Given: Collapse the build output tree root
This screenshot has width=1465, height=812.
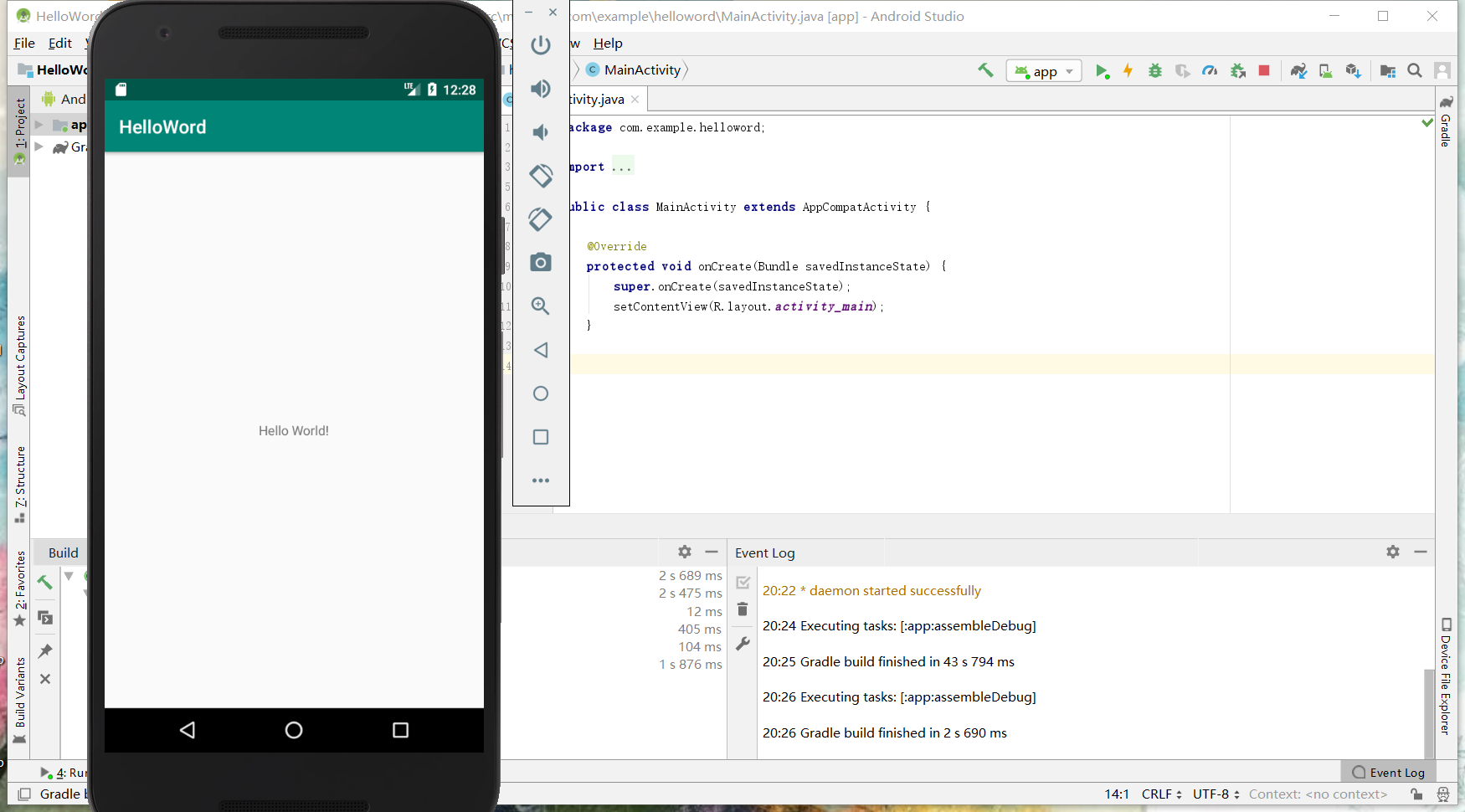Looking at the screenshot, I should [69, 576].
